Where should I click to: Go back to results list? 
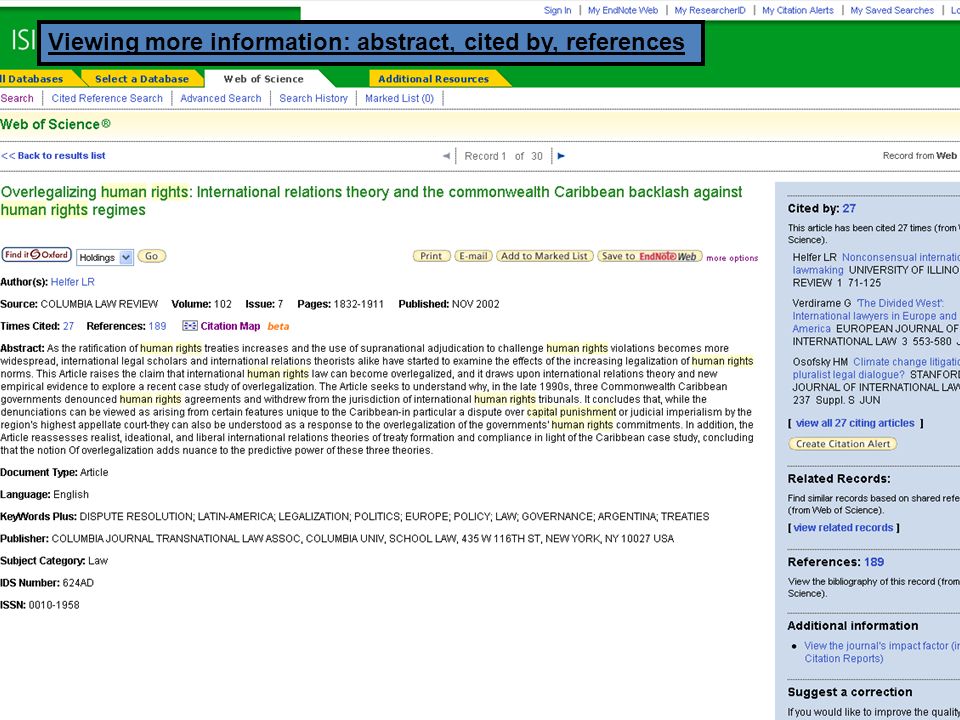point(53,156)
